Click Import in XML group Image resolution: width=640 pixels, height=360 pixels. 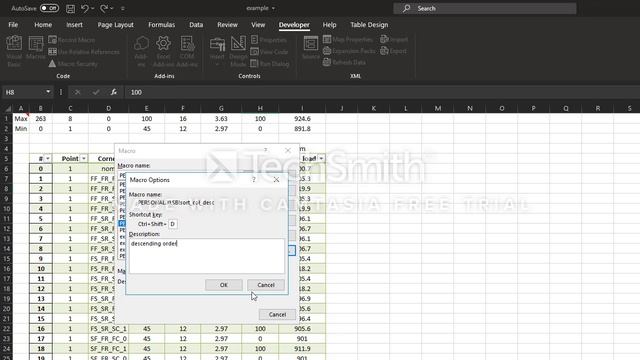click(x=394, y=40)
